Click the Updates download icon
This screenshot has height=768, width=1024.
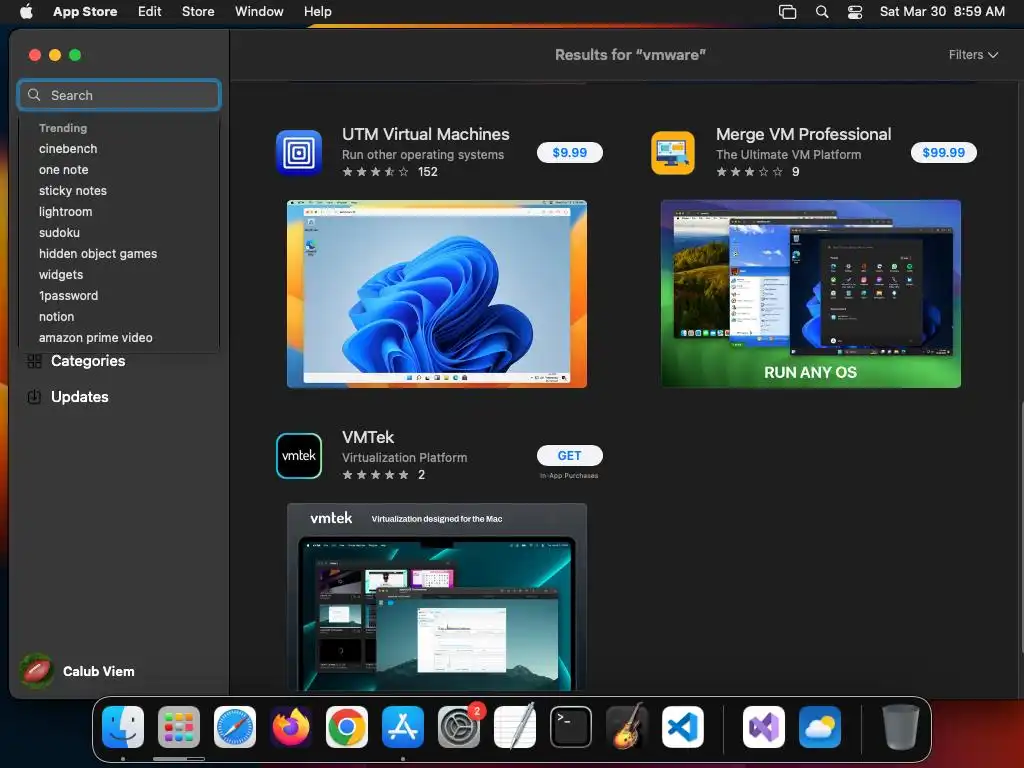(35, 396)
